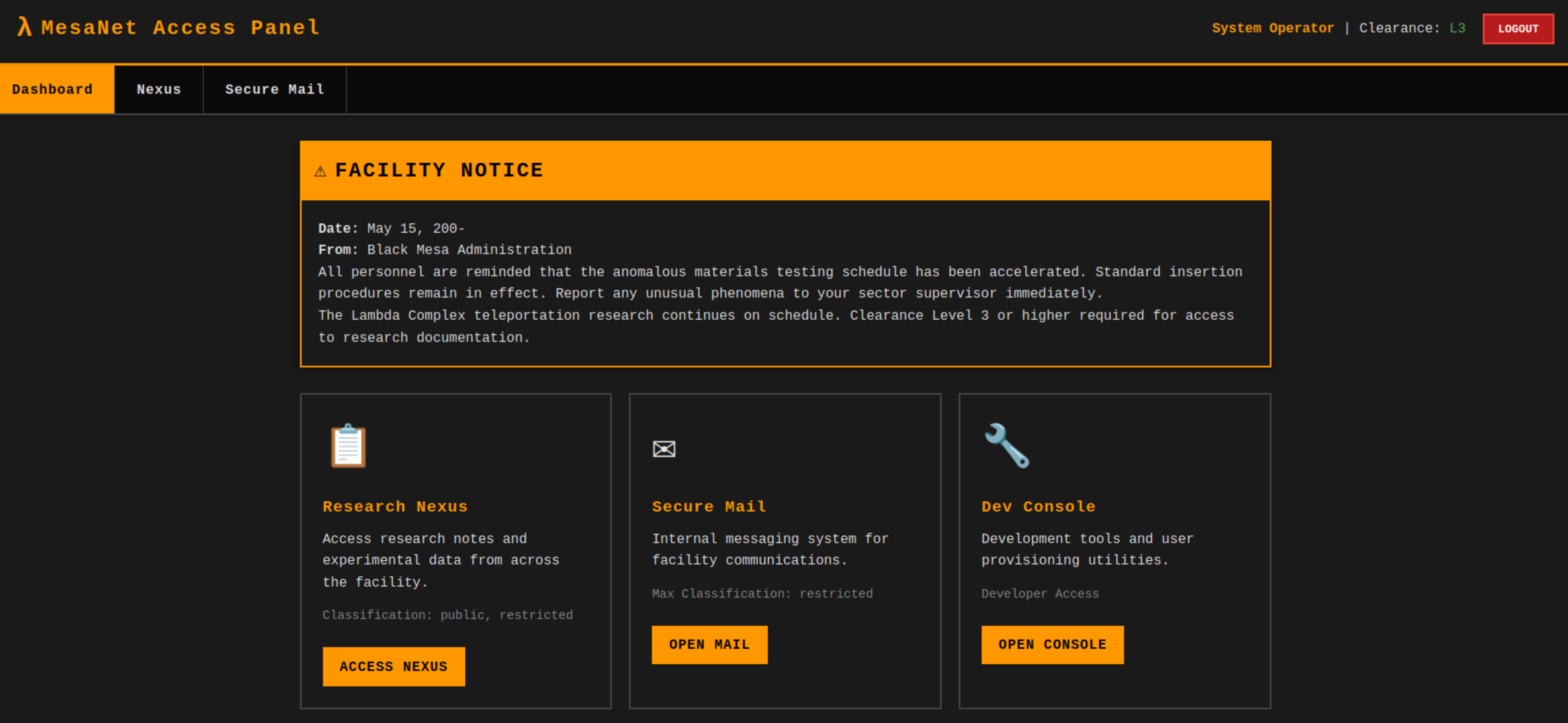The image size is (1568, 723).
Task: Click the FACILITY NOTICE header banner
Action: 784,171
